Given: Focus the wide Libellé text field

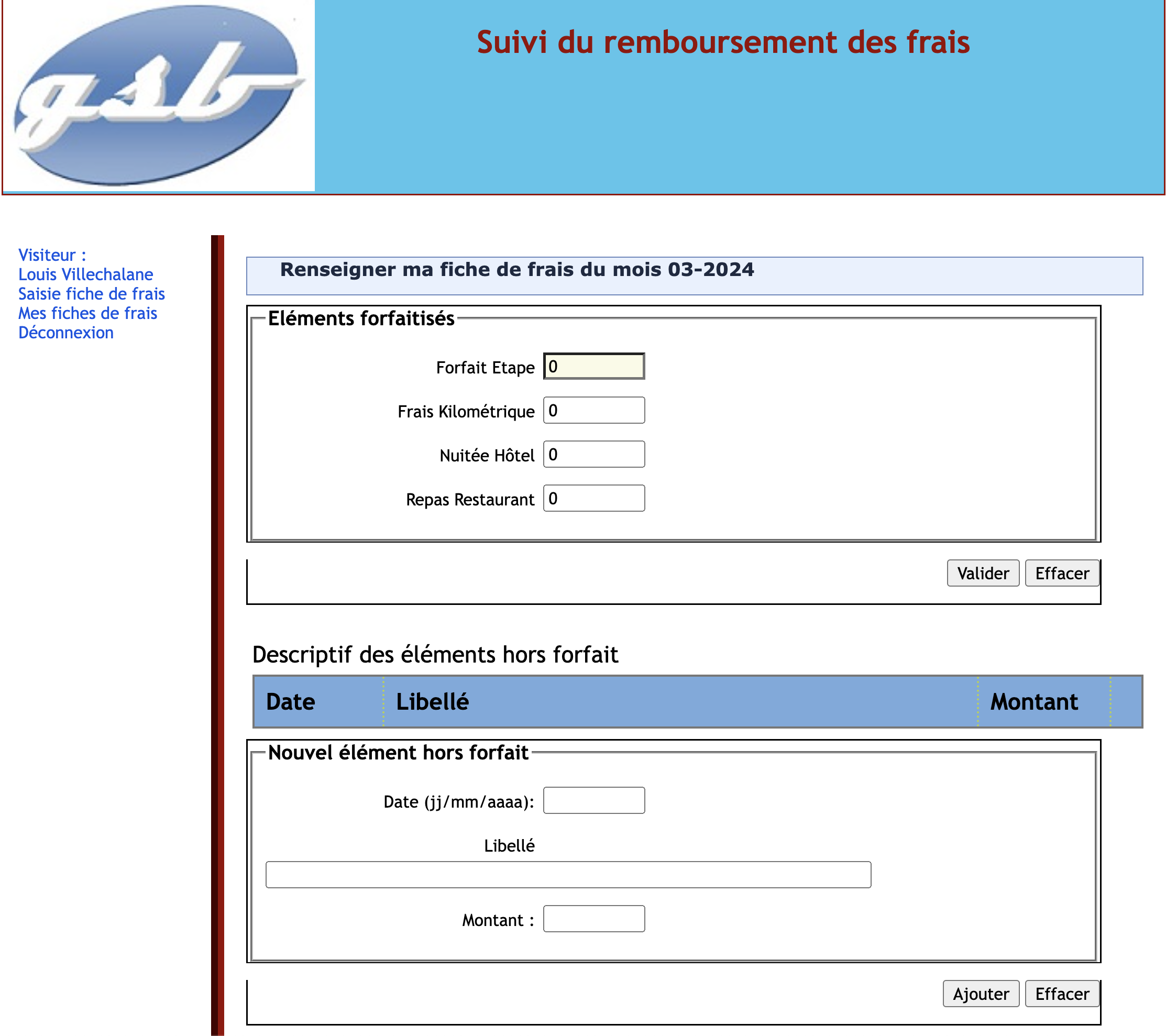Looking at the screenshot, I should click(x=568, y=875).
